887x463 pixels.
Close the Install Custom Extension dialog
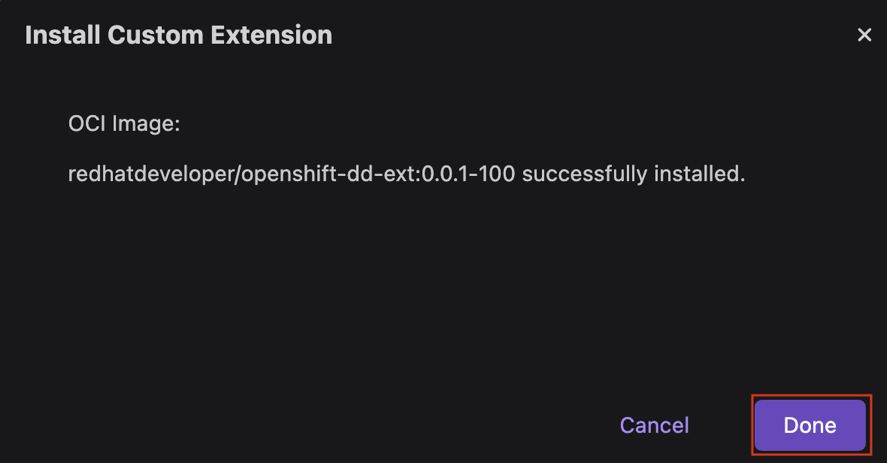(864, 35)
